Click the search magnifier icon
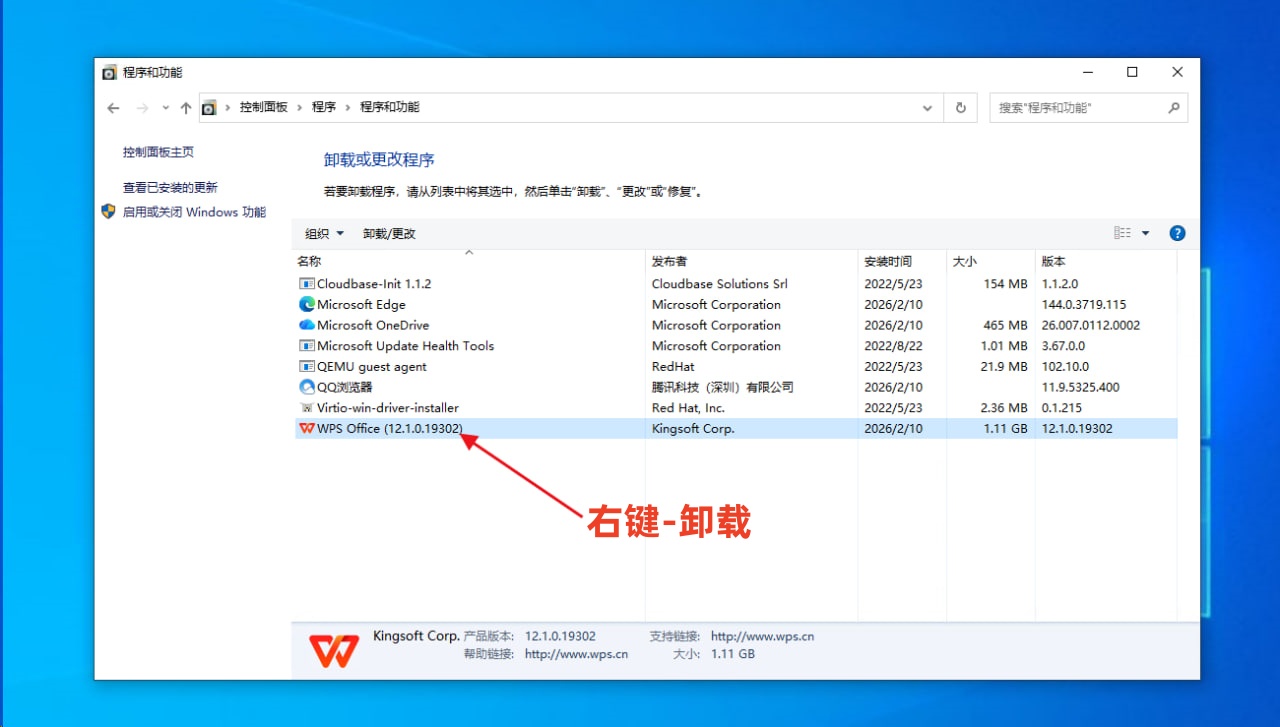 [1174, 108]
